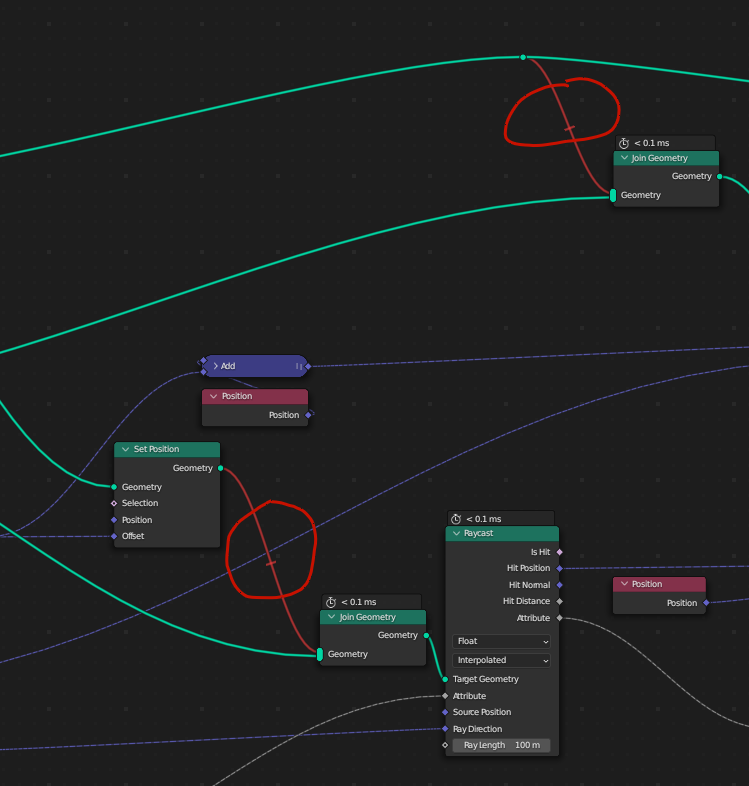Screen dimensions: 749x786
Task: Click the Geometry multi-input socket of Join Geometry below the reroute
Action: pyautogui.click(x=613, y=195)
